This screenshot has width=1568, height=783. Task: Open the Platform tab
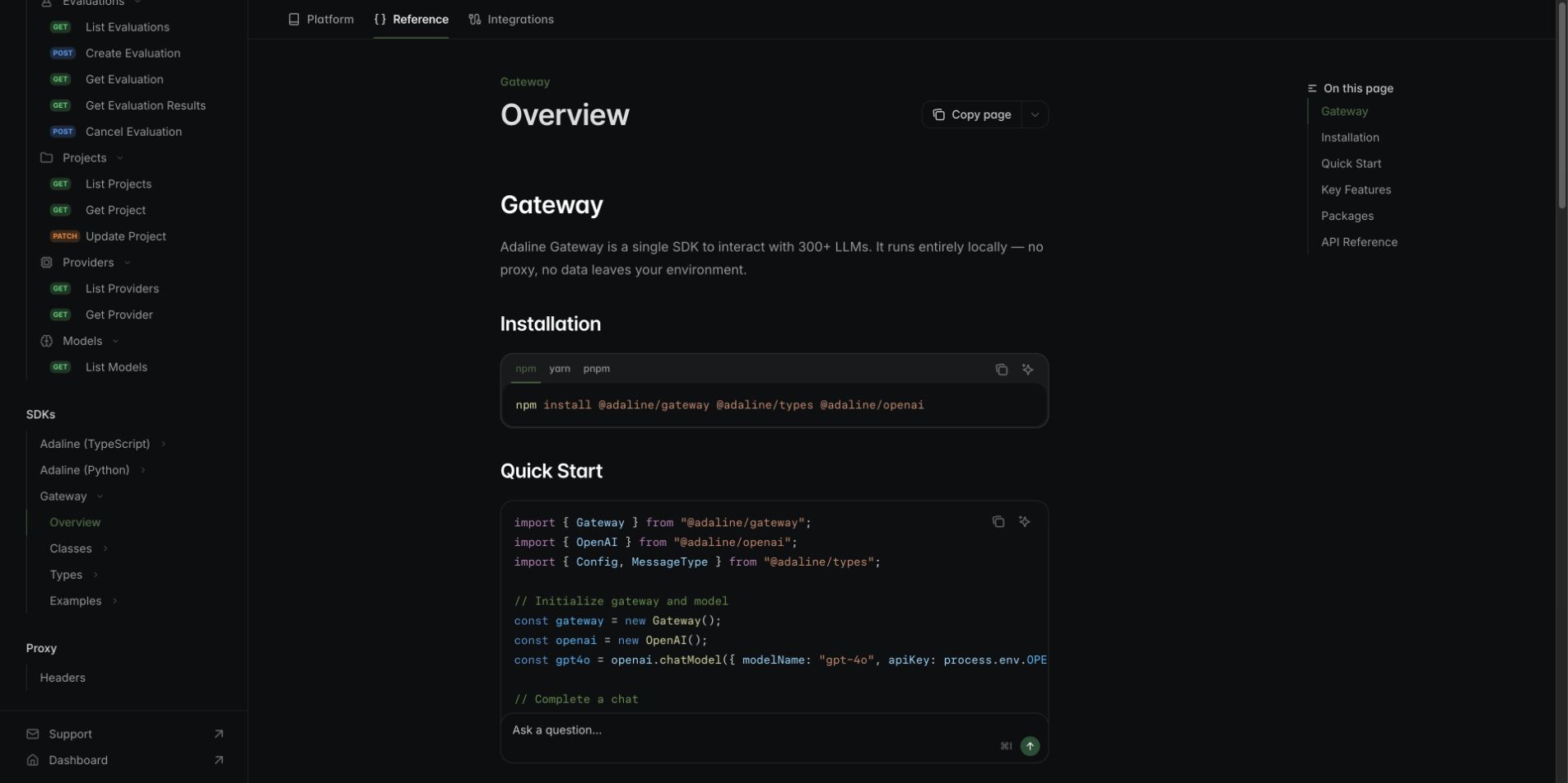pyautogui.click(x=321, y=19)
